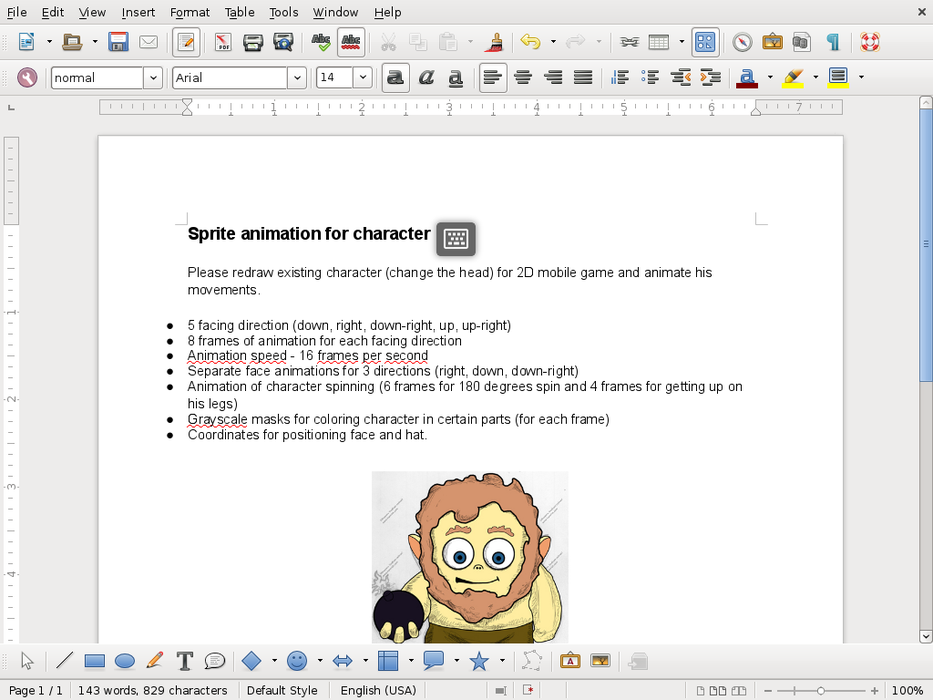The width and height of the screenshot is (933, 700).
Task: Select the Ellipse drawing tool
Action: pos(125,661)
